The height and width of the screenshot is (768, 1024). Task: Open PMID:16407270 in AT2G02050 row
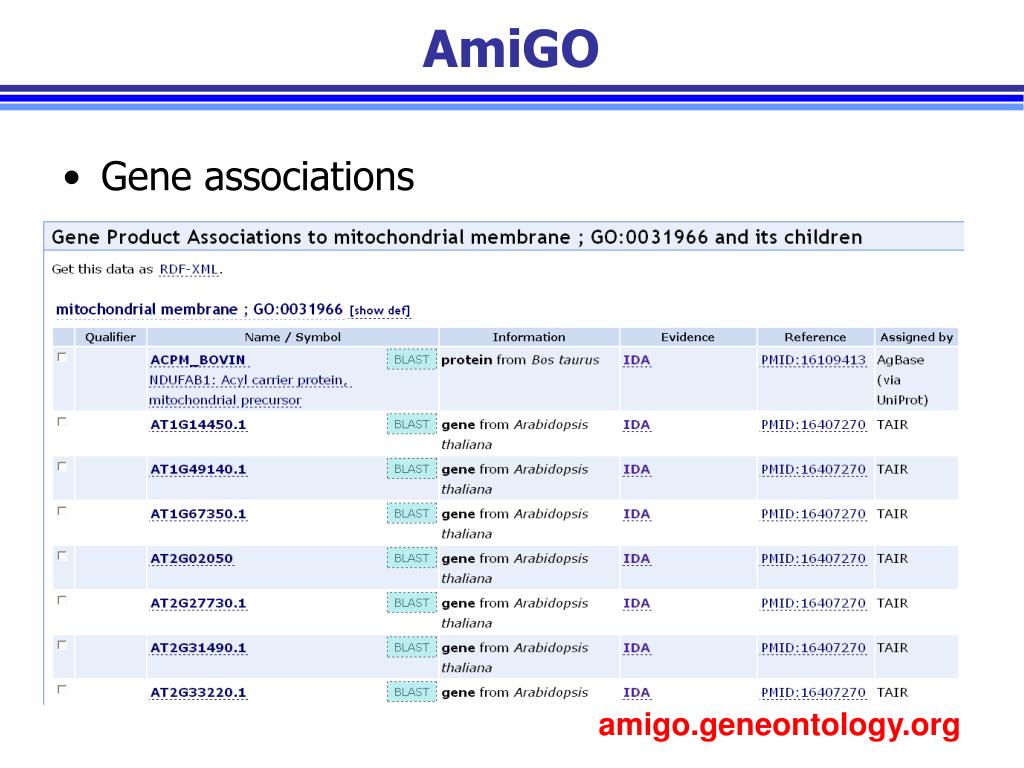[x=814, y=558]
